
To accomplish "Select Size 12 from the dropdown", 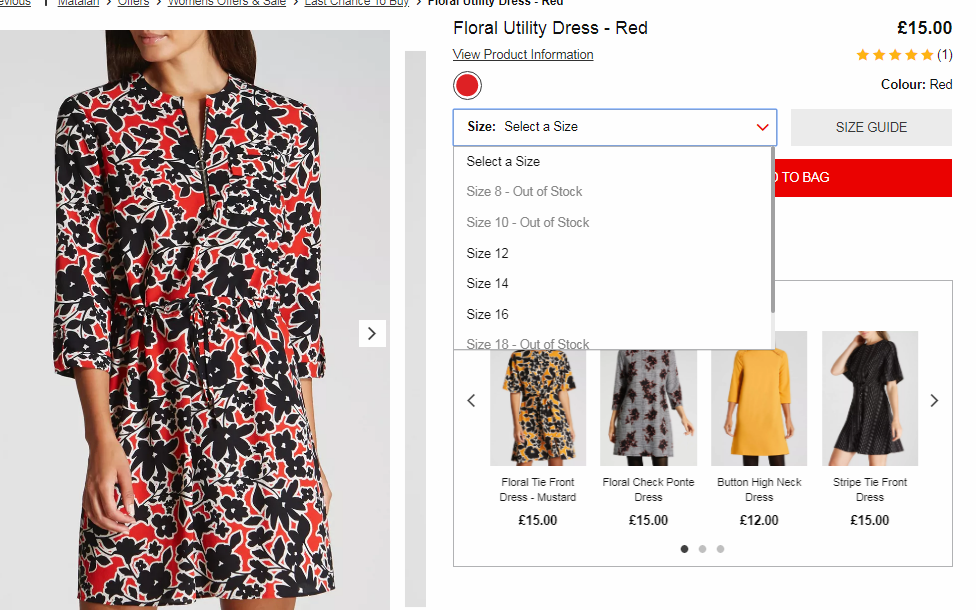I will [613, 253].
